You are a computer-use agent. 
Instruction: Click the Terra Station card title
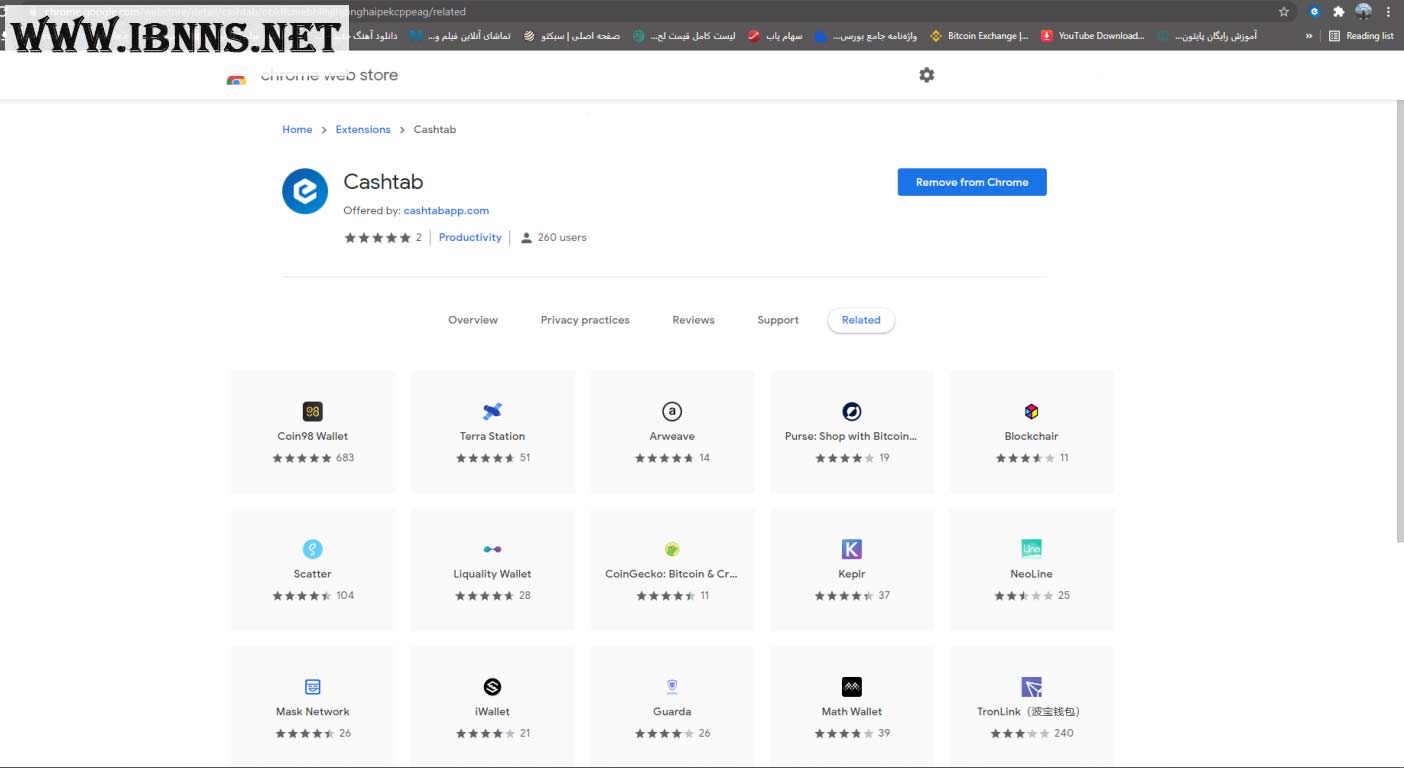coord(492,436)
